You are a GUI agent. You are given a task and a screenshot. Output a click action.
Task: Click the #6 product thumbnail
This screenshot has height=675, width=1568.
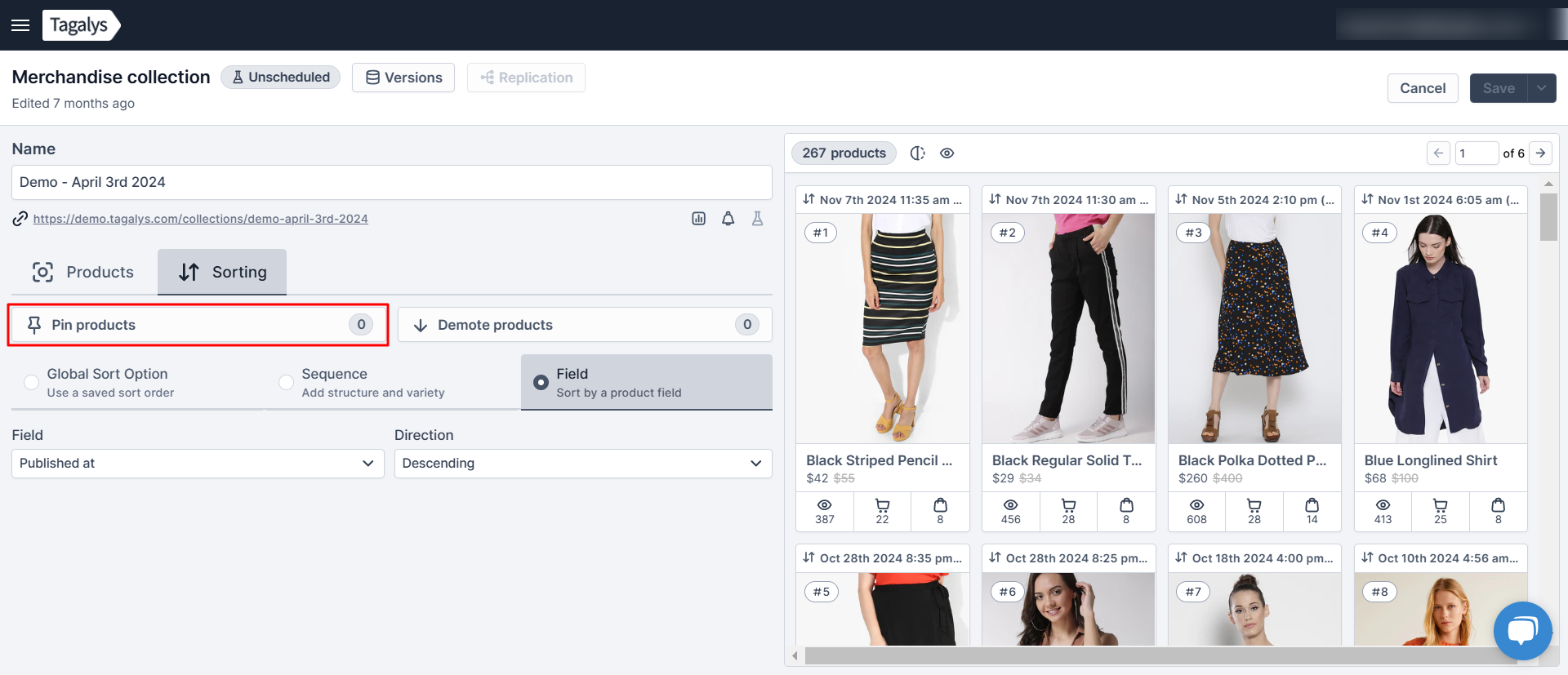(1069, 609)
